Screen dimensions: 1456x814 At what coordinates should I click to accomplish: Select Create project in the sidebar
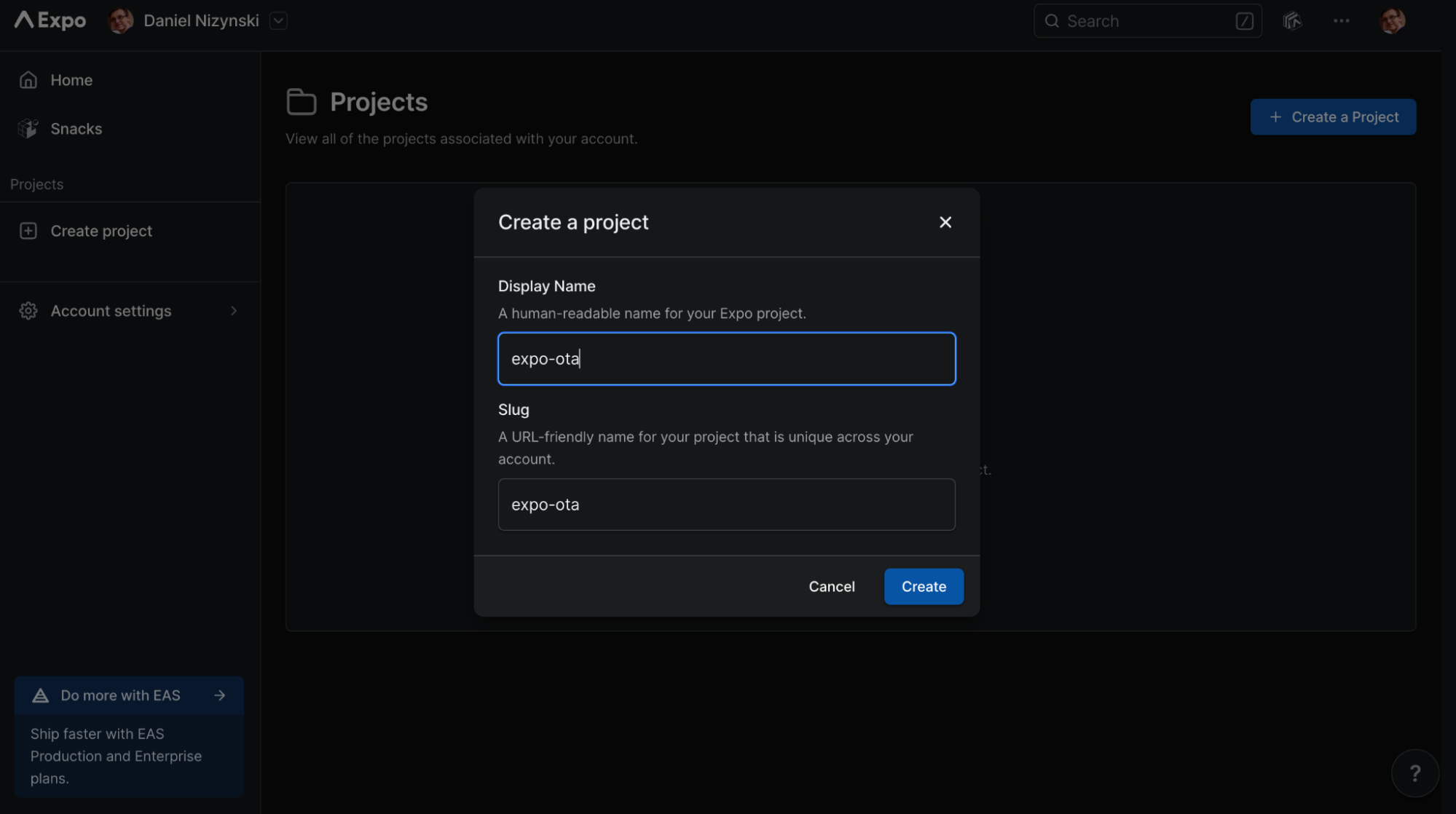click(x=101, y=231)
